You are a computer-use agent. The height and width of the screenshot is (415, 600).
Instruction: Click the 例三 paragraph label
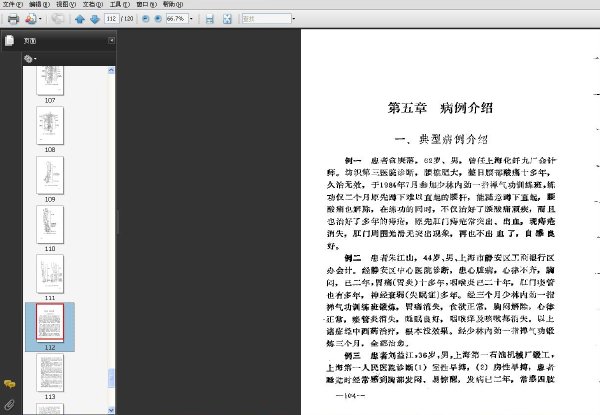point(353,355)
